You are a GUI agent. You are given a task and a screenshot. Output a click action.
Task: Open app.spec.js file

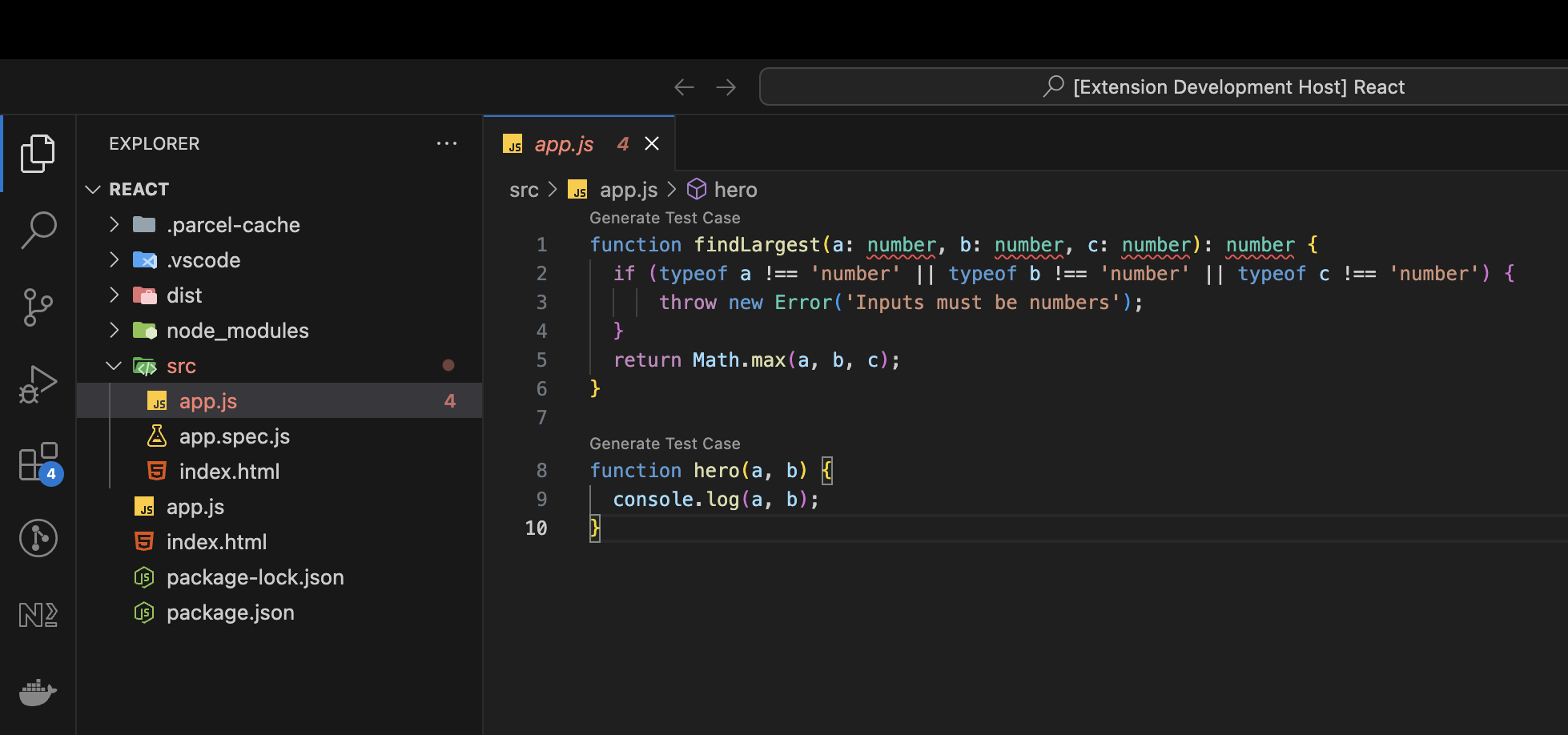279,436
